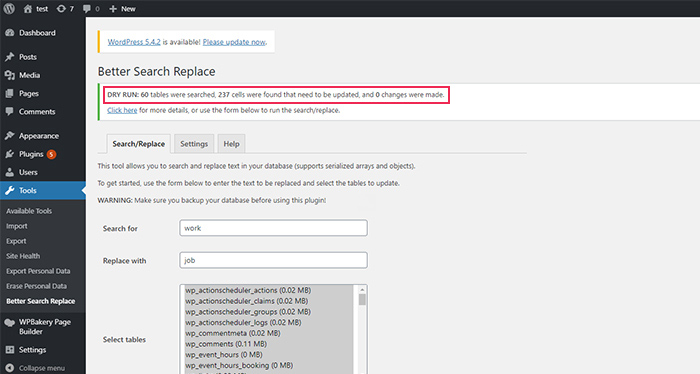The height and width of the screenshot is (374, 700).
Task: Click the sidebar Comments speech bubble icon
Action: [x=9, y=112]
